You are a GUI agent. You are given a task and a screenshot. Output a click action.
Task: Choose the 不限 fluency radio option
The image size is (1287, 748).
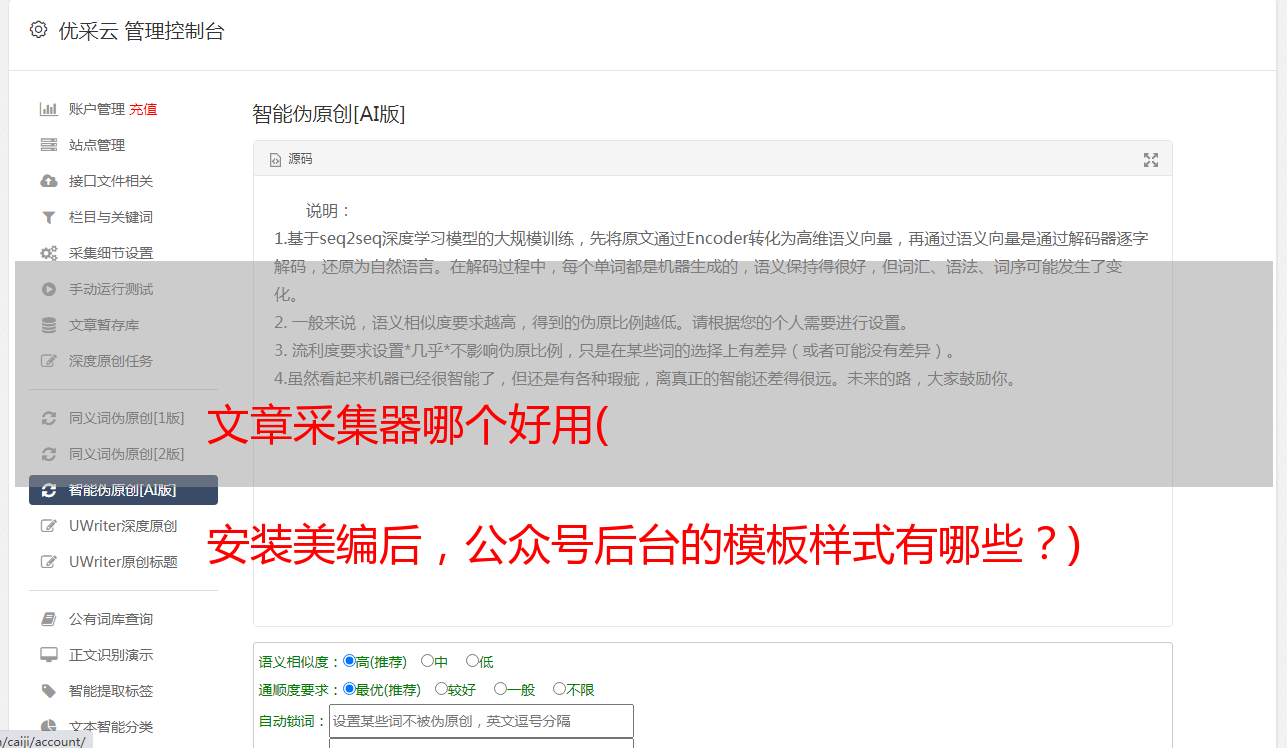pyautogui.click(x=559, y=689)
